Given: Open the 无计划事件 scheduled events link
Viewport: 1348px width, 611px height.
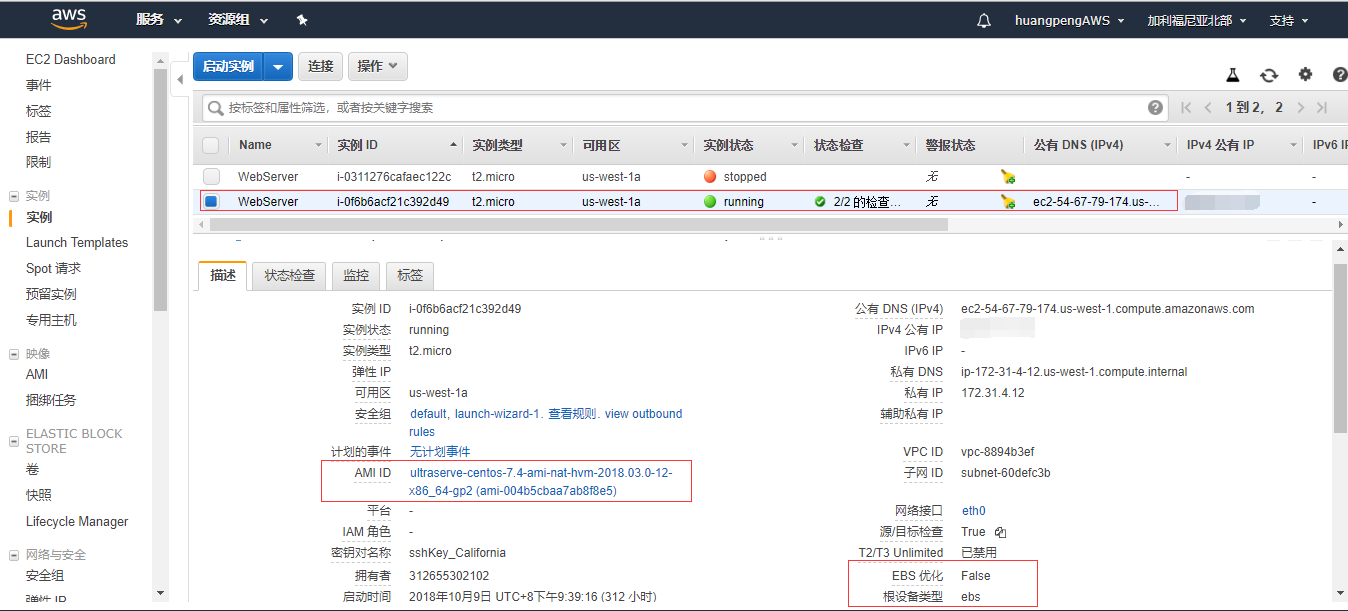Looking at the screenshot, I should click(440, 452).
